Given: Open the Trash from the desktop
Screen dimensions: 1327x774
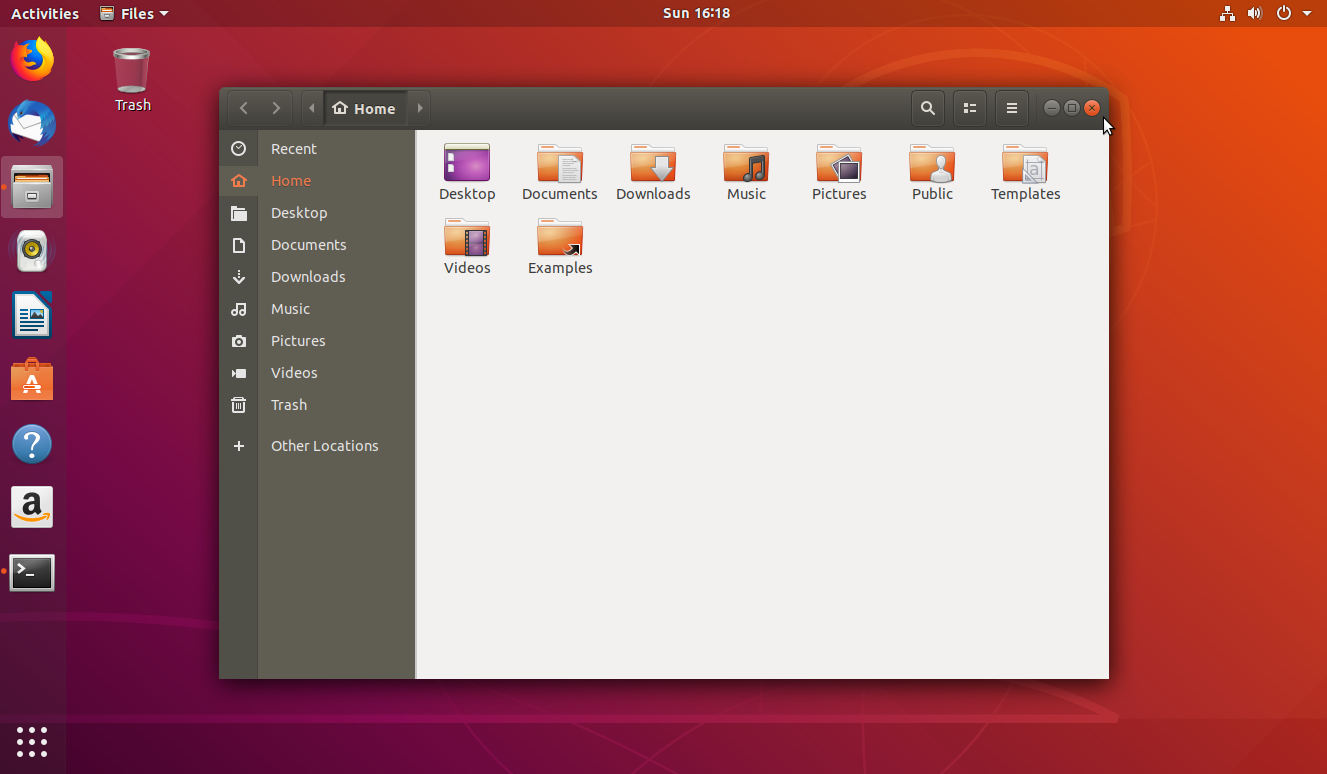Looking at the screenshot, I should [131, 70].
